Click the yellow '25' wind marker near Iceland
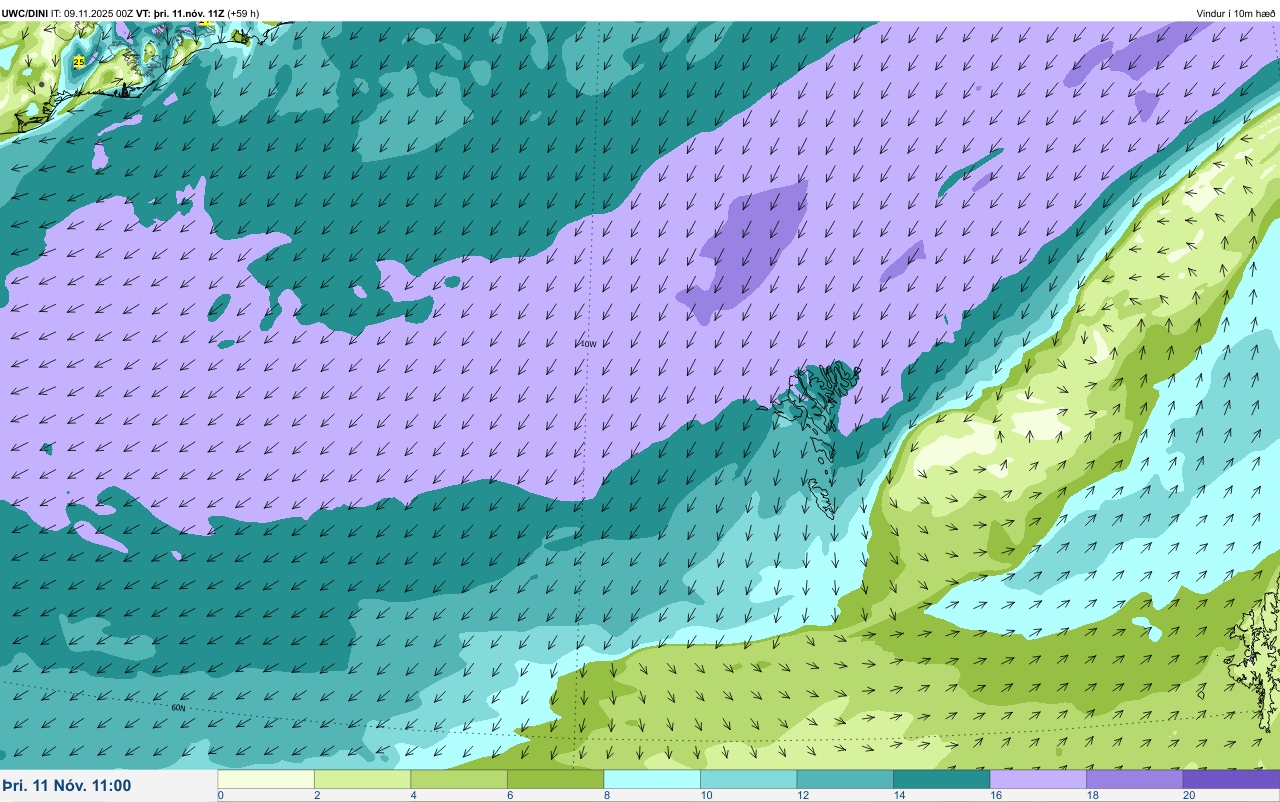Viewport: 1280px width, 802px height. coord(79,62)
